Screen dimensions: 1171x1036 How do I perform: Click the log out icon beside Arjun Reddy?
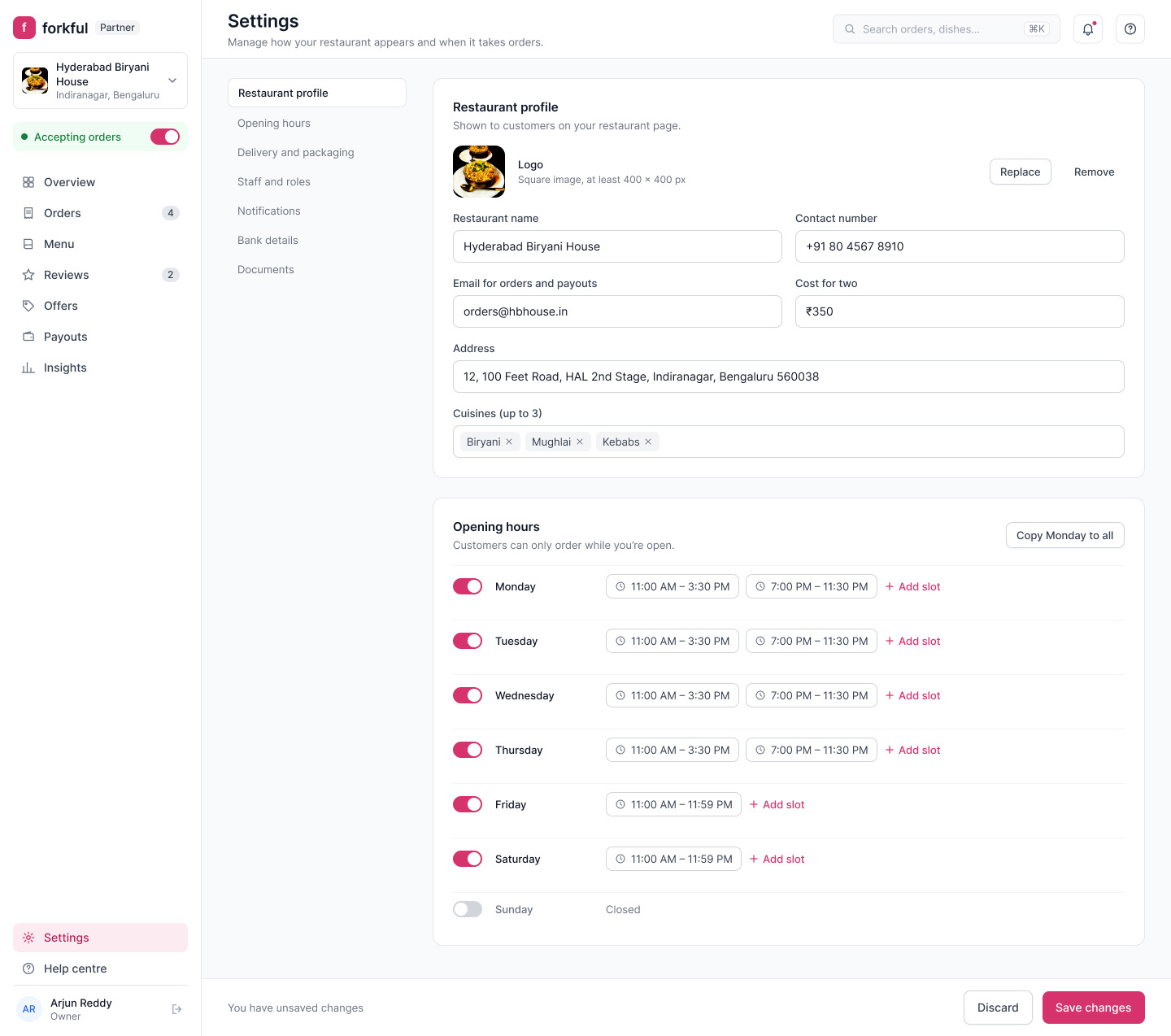point(176,1009)
